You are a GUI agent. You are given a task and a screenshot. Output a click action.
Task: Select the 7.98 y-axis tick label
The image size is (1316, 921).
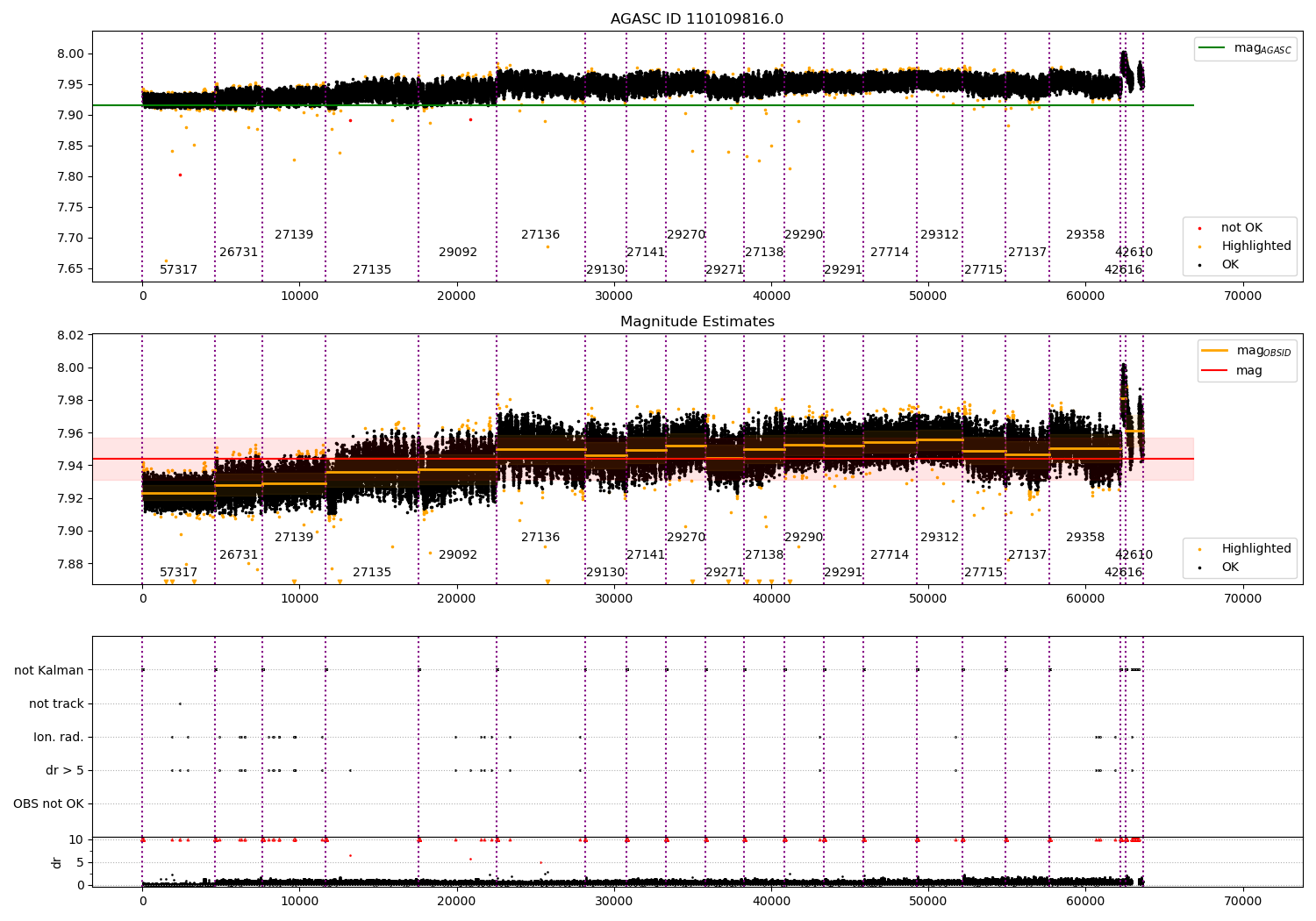pos(70,401)
